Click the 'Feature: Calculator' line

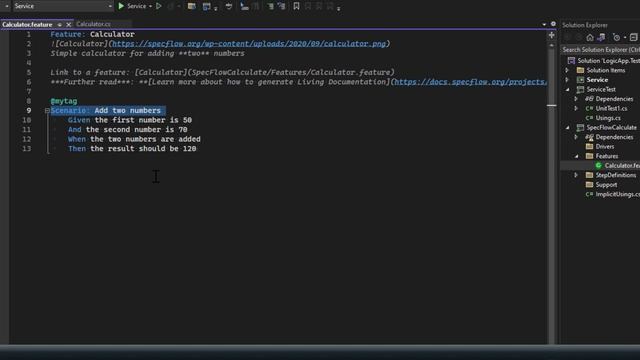click(92, 34)
